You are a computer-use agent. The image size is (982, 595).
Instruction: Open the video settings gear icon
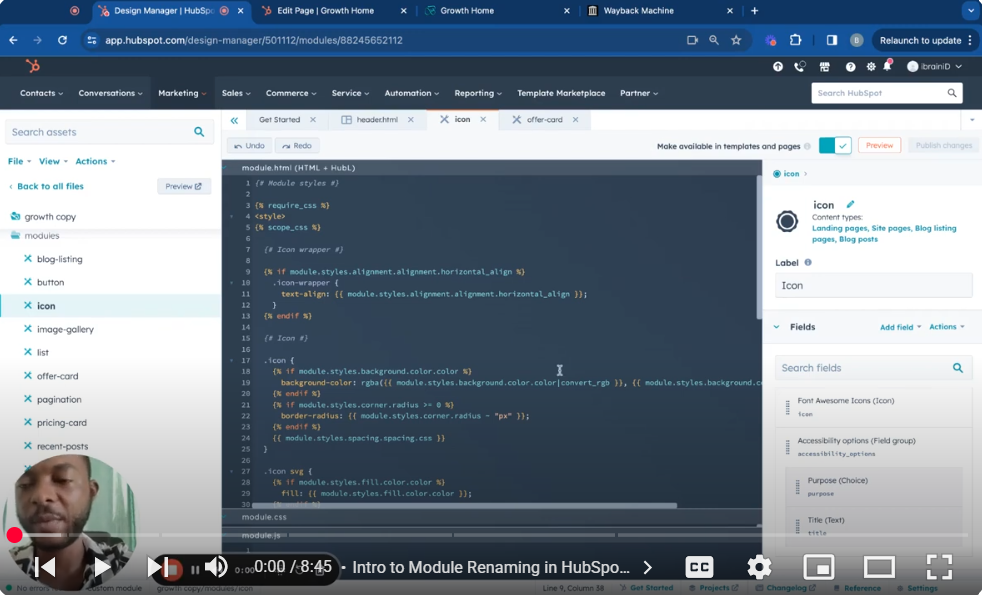(x=759, y=567)
